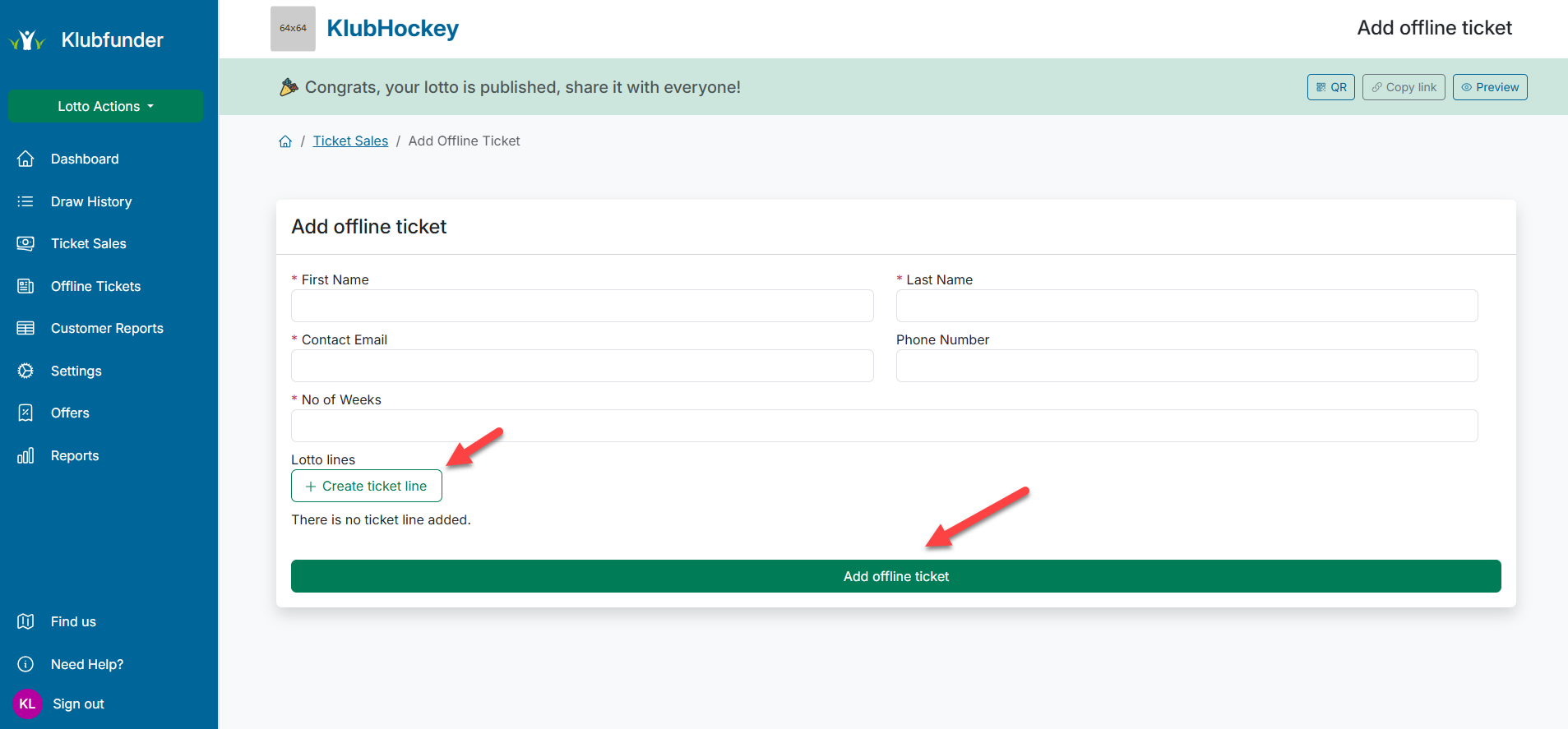Click the Customer Reports table icon
The height and width of the screenshot is (729, 1568).
[x=25, y=328]
